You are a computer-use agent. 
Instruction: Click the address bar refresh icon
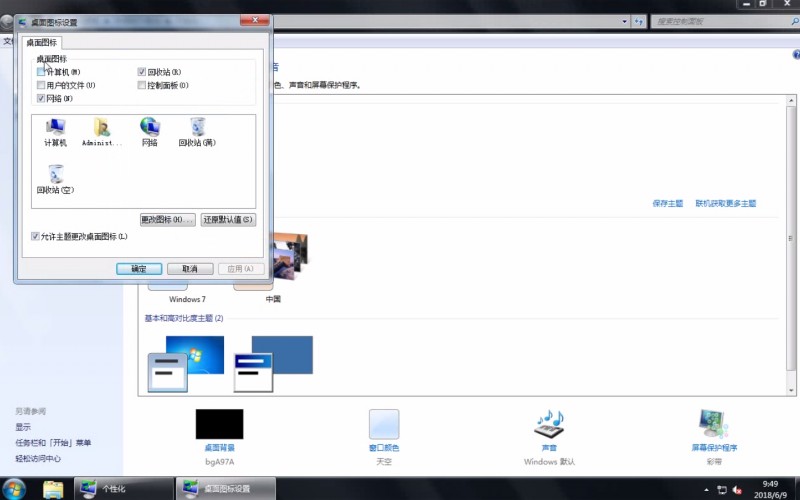[x=639, y=21]
